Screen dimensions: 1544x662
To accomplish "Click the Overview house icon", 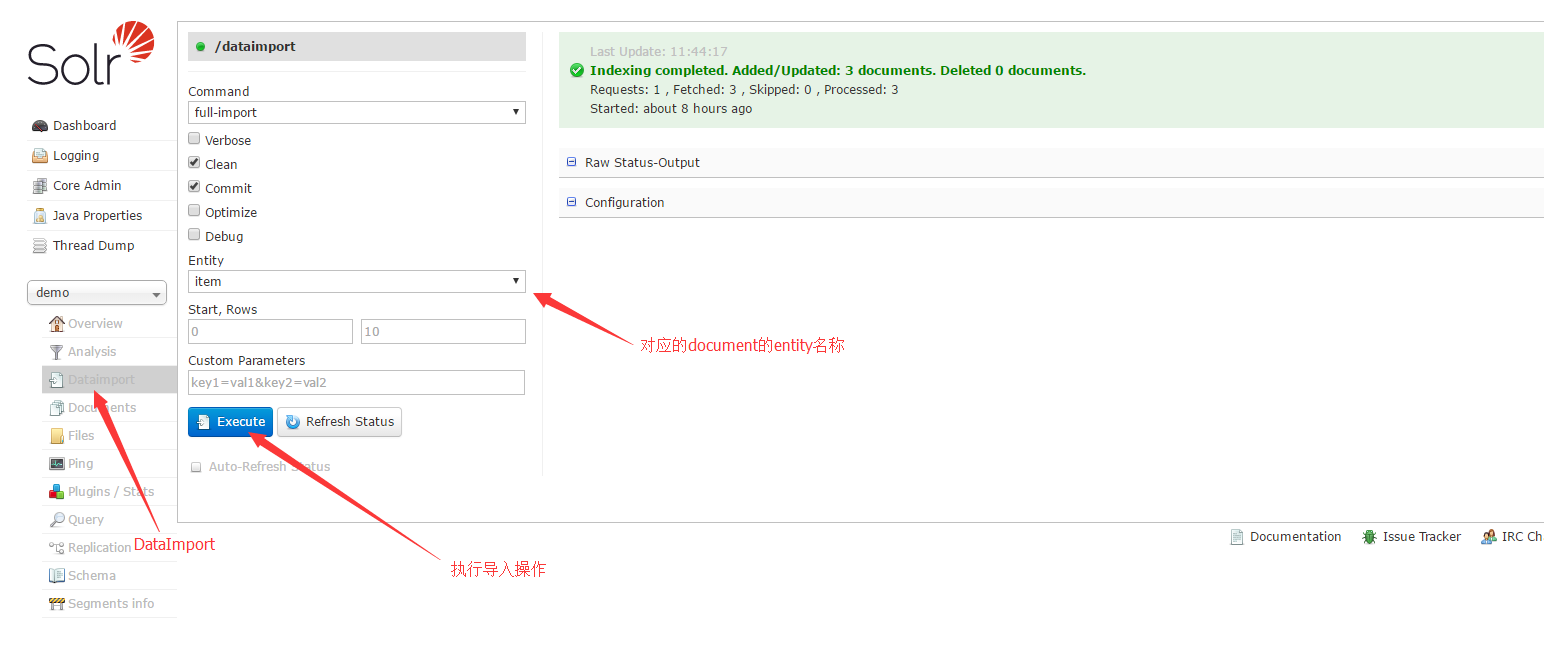I will click(57, 324).
